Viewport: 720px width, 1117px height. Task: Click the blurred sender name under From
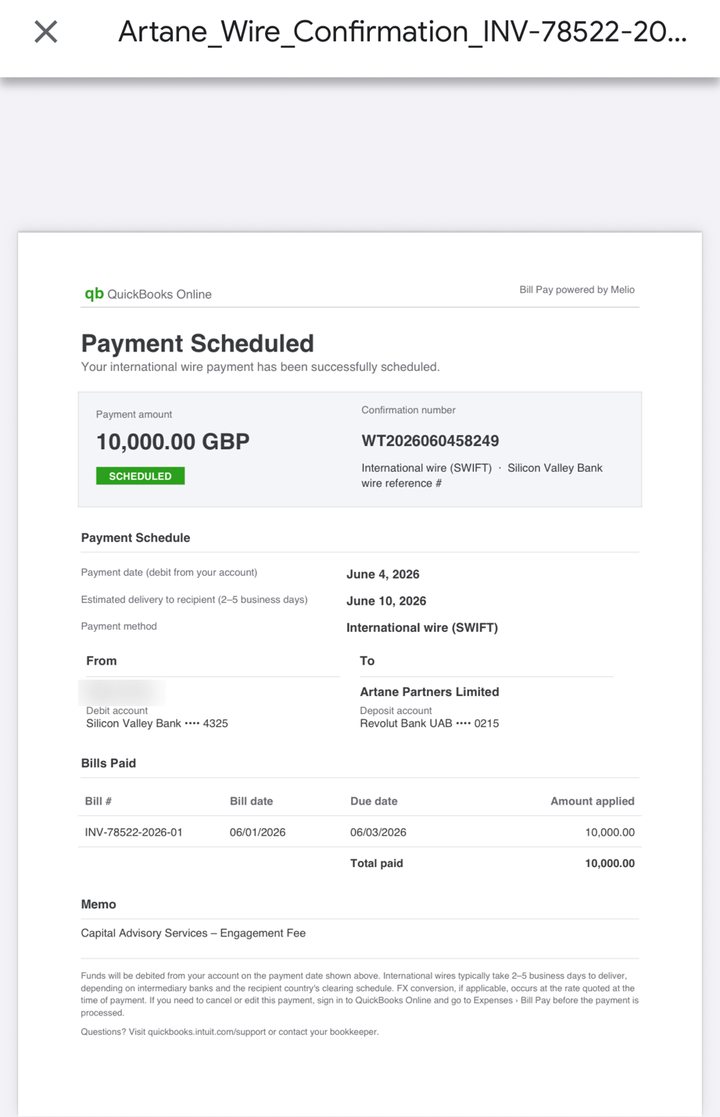(122, 692)
